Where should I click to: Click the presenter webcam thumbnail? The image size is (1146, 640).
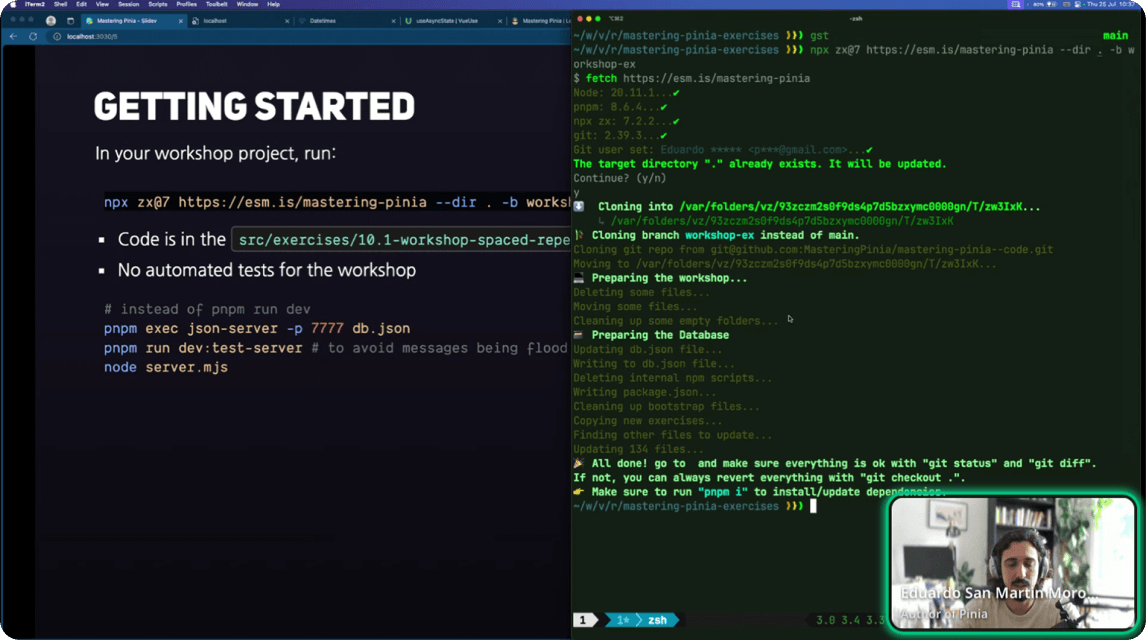click(1012, 562)
